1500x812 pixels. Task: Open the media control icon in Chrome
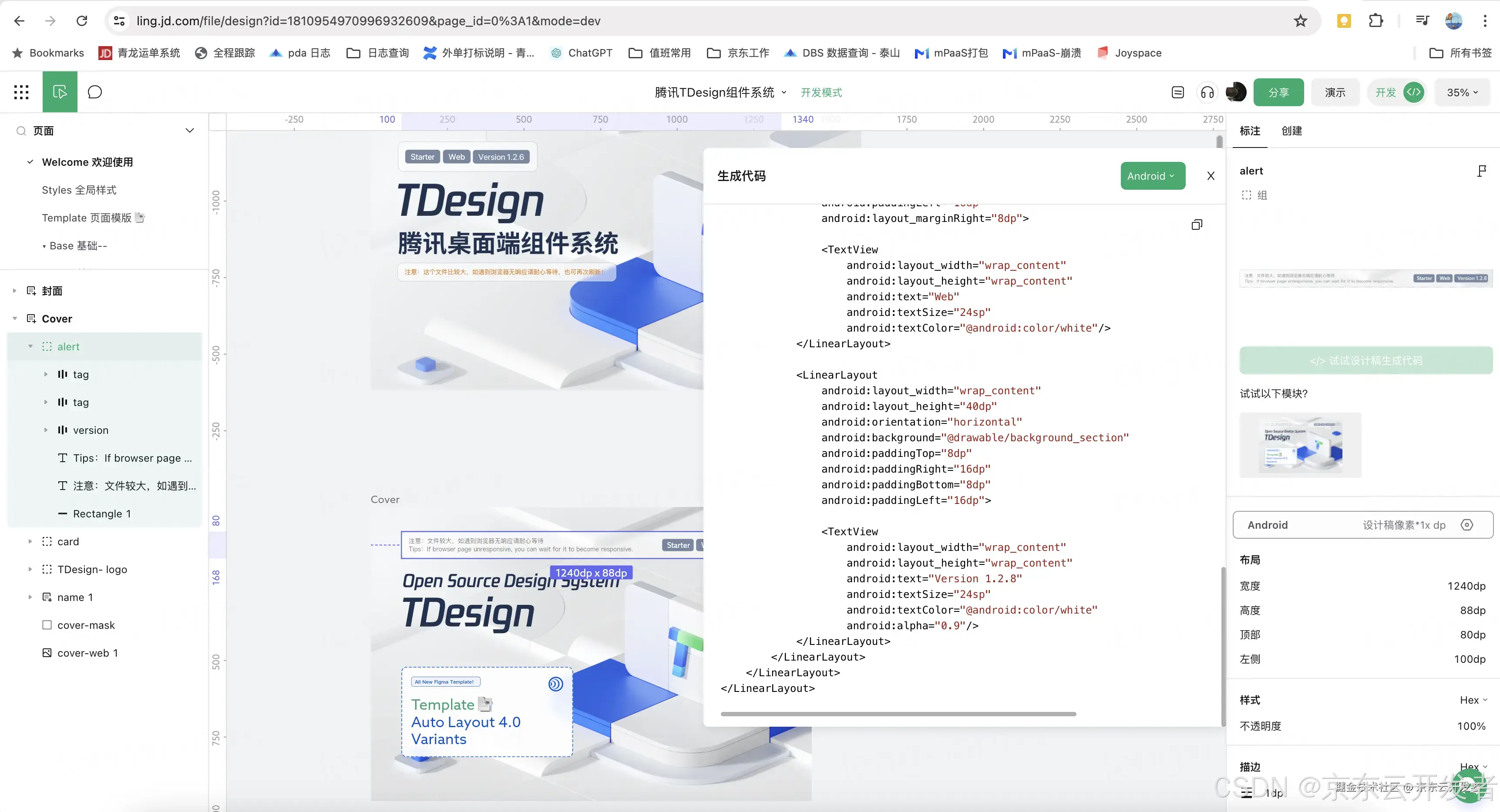tap(1422, 21)
